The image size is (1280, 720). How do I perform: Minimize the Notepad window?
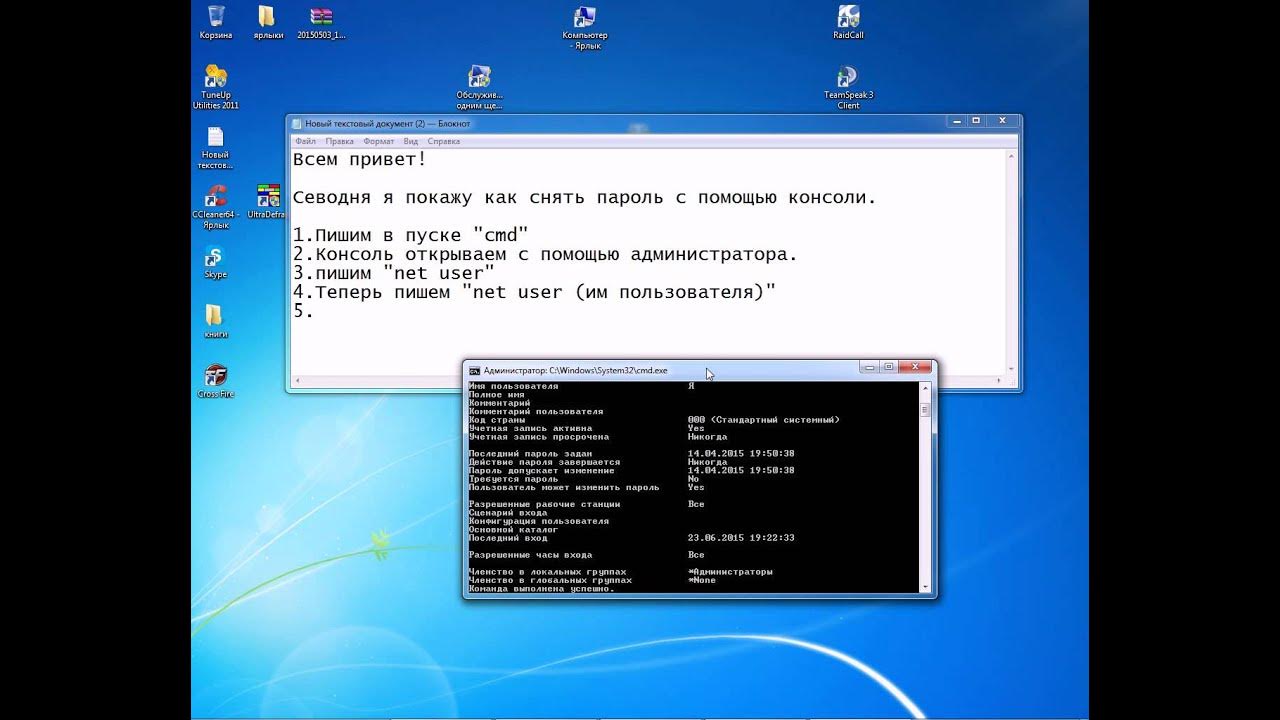[x=956, y=121]
